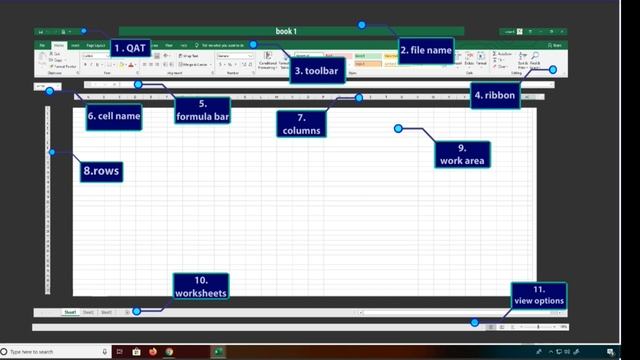Open the File tab

click(42, 45)
